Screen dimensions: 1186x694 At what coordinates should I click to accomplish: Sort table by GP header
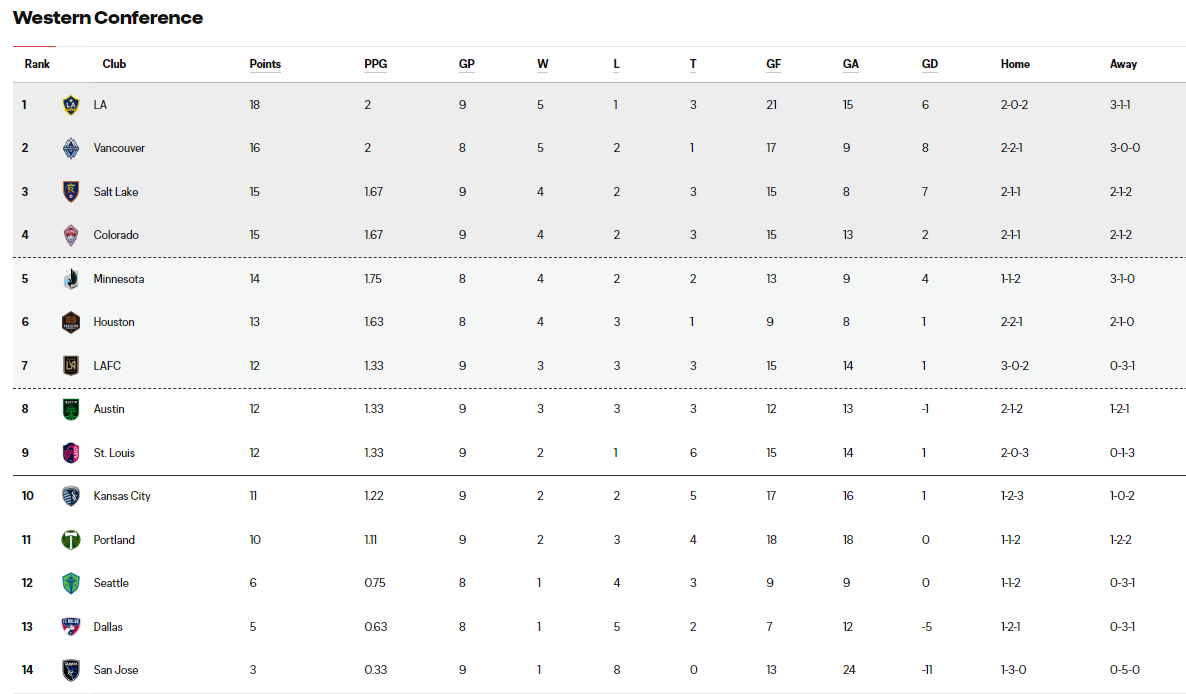coord(467,64)
